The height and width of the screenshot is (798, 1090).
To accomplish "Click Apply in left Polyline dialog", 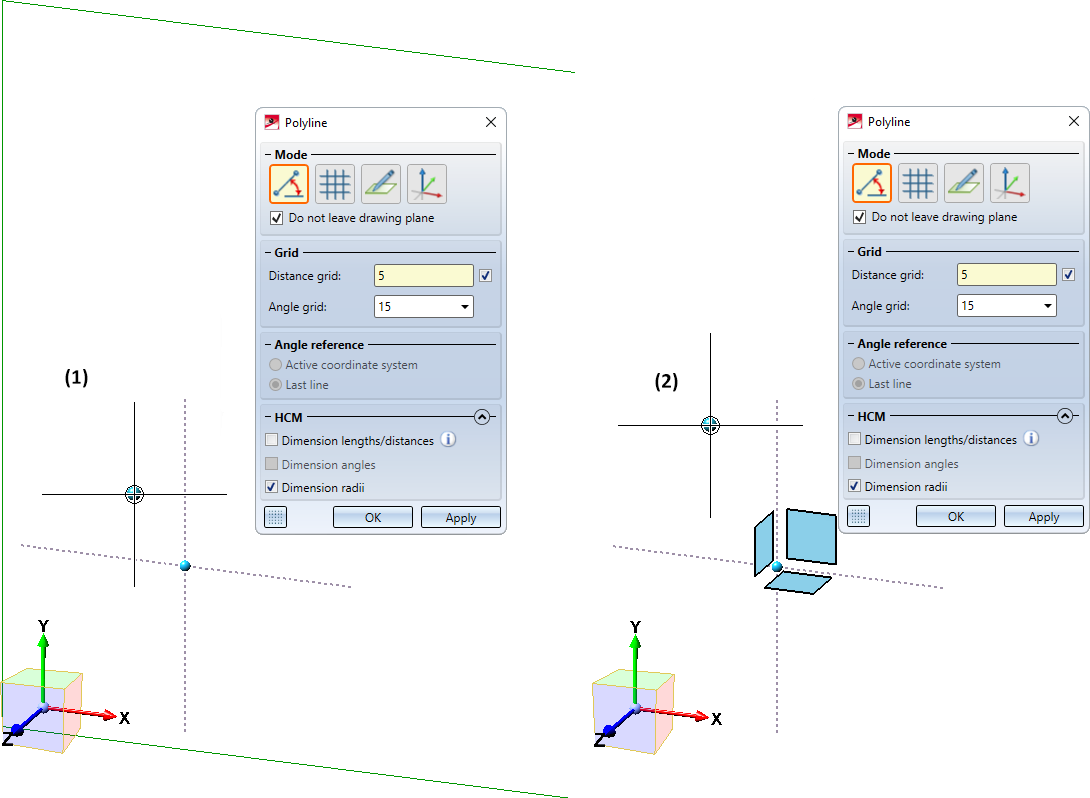I will [460, 517].
